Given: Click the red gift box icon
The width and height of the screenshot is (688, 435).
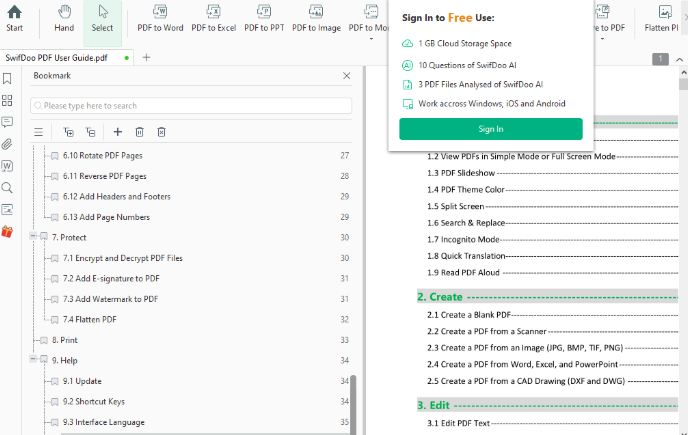Looking at the screenshot, I should [7, 231].
